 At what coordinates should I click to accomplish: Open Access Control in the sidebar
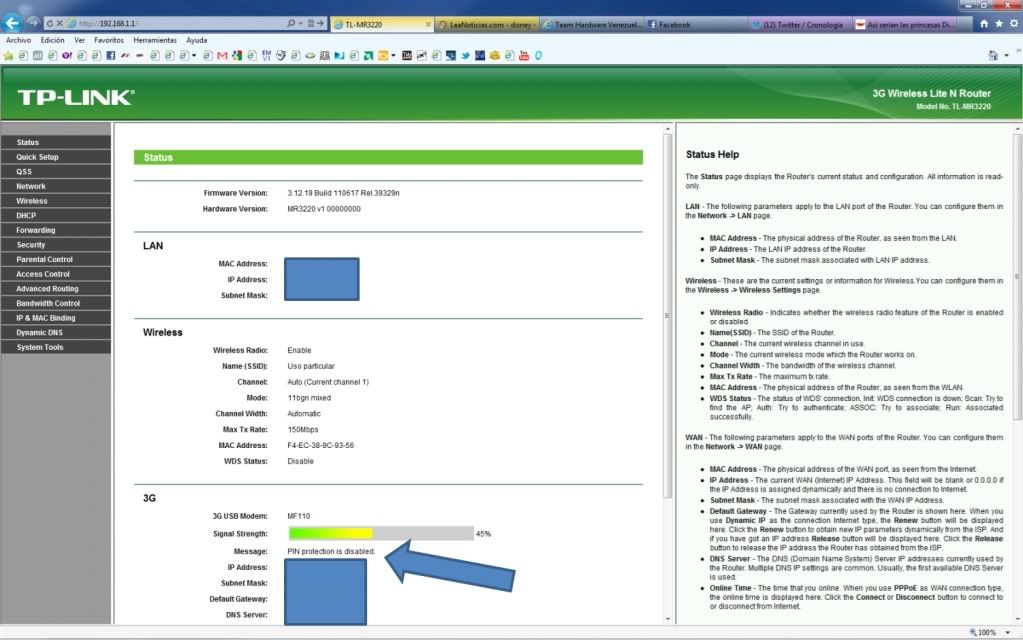pos(55,274)
